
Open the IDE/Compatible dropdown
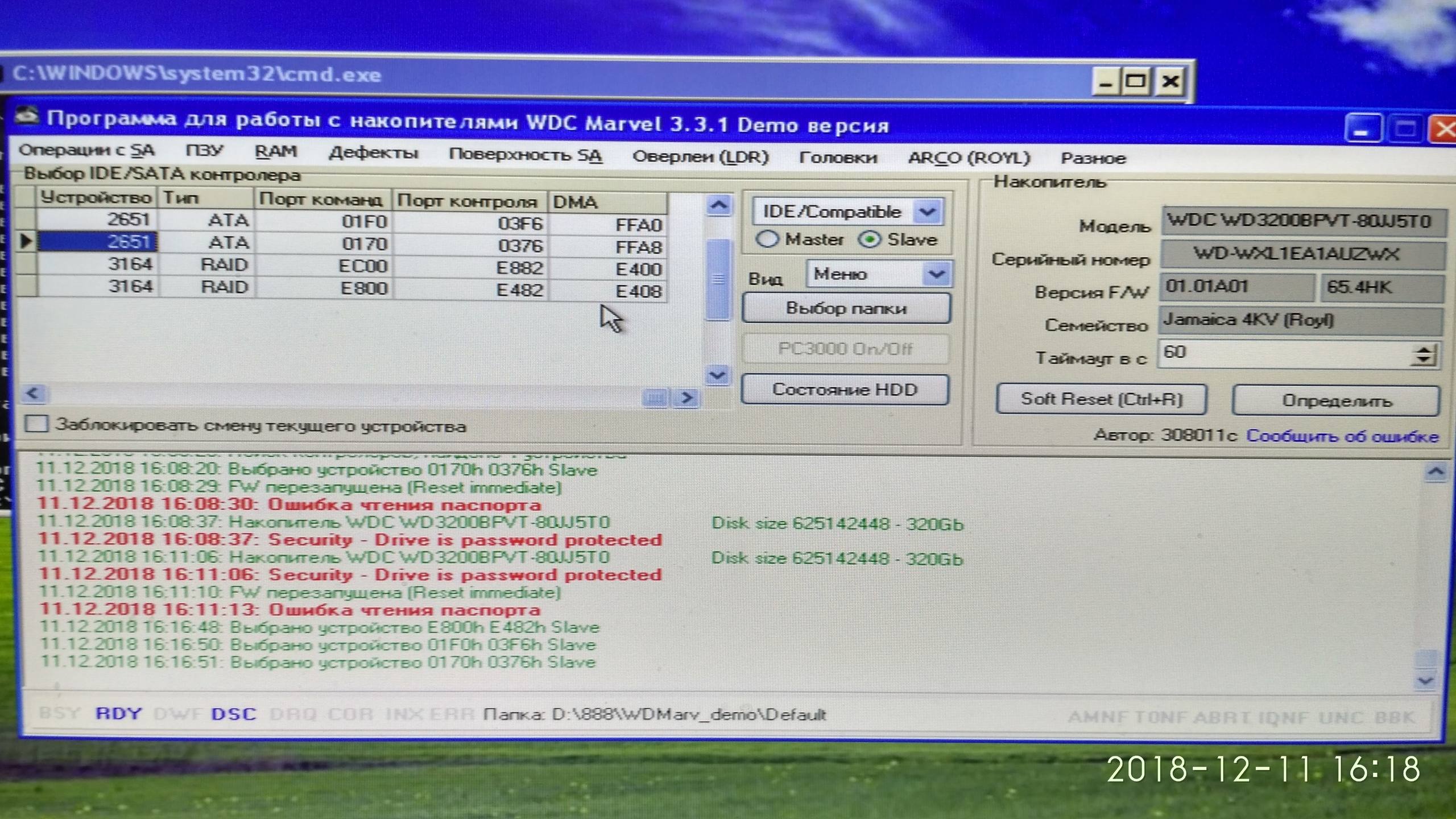(x=927, y=212)
